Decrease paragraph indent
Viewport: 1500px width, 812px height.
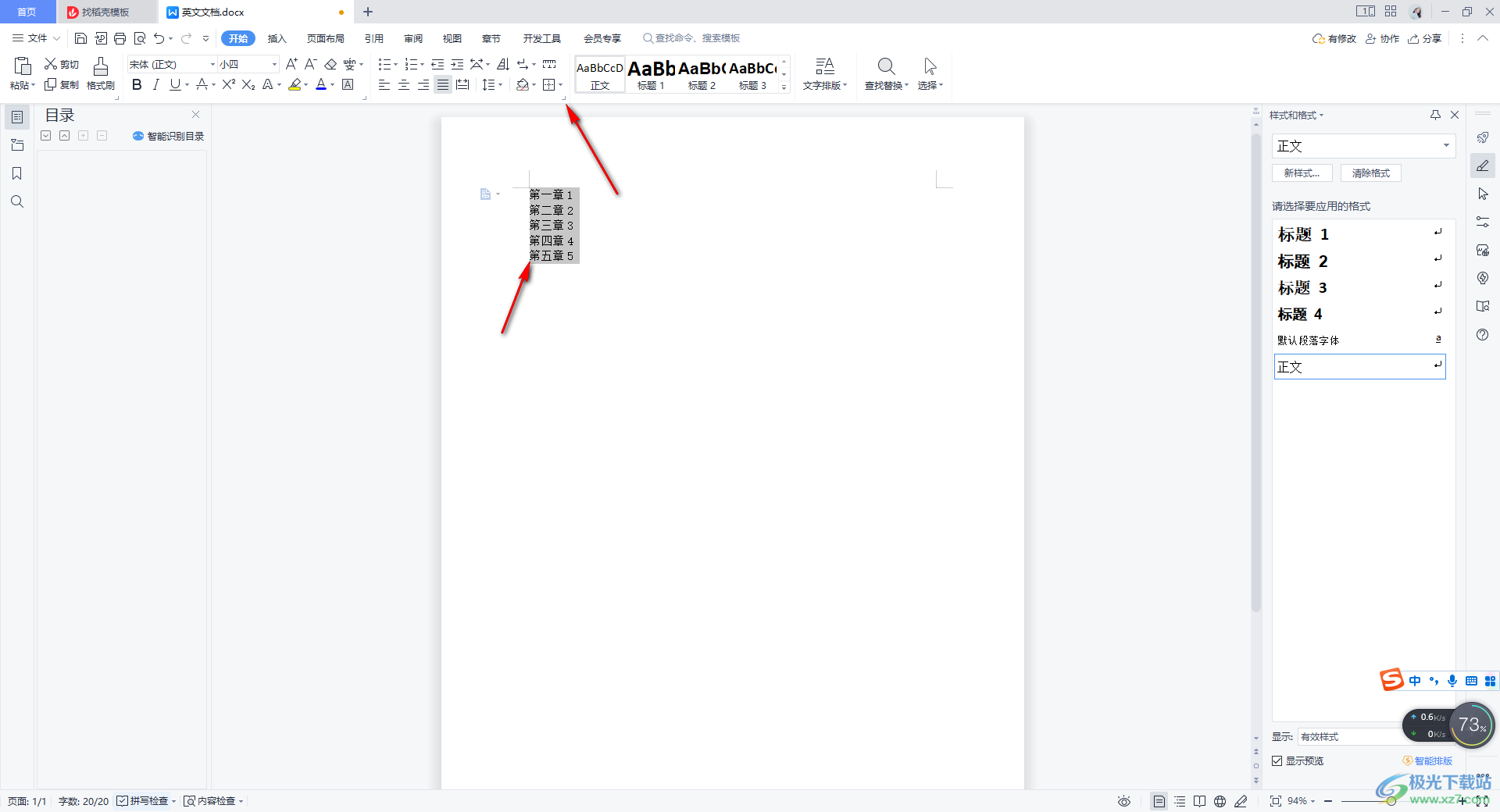point(437,64)
